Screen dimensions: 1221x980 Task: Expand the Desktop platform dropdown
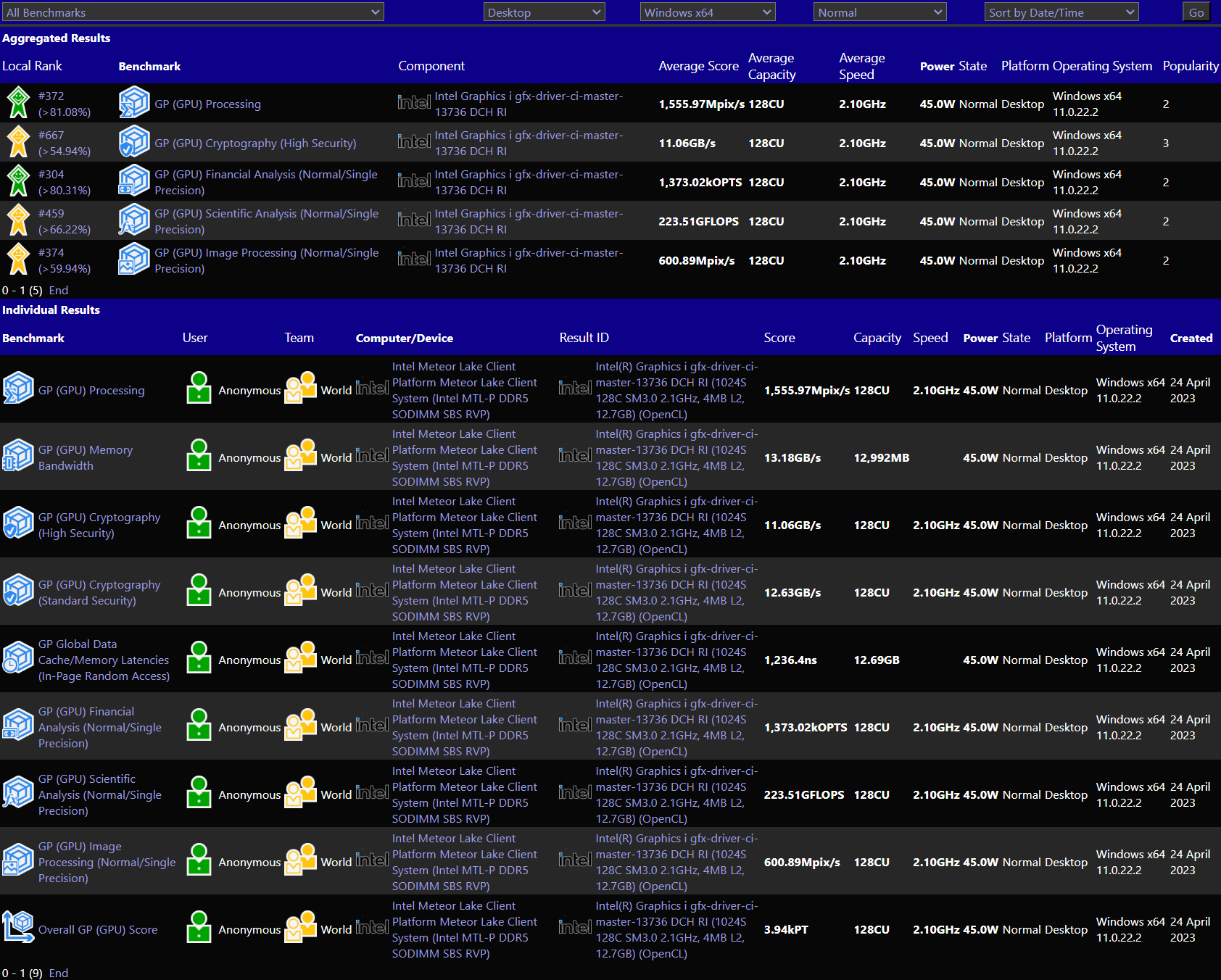point(544,12)
